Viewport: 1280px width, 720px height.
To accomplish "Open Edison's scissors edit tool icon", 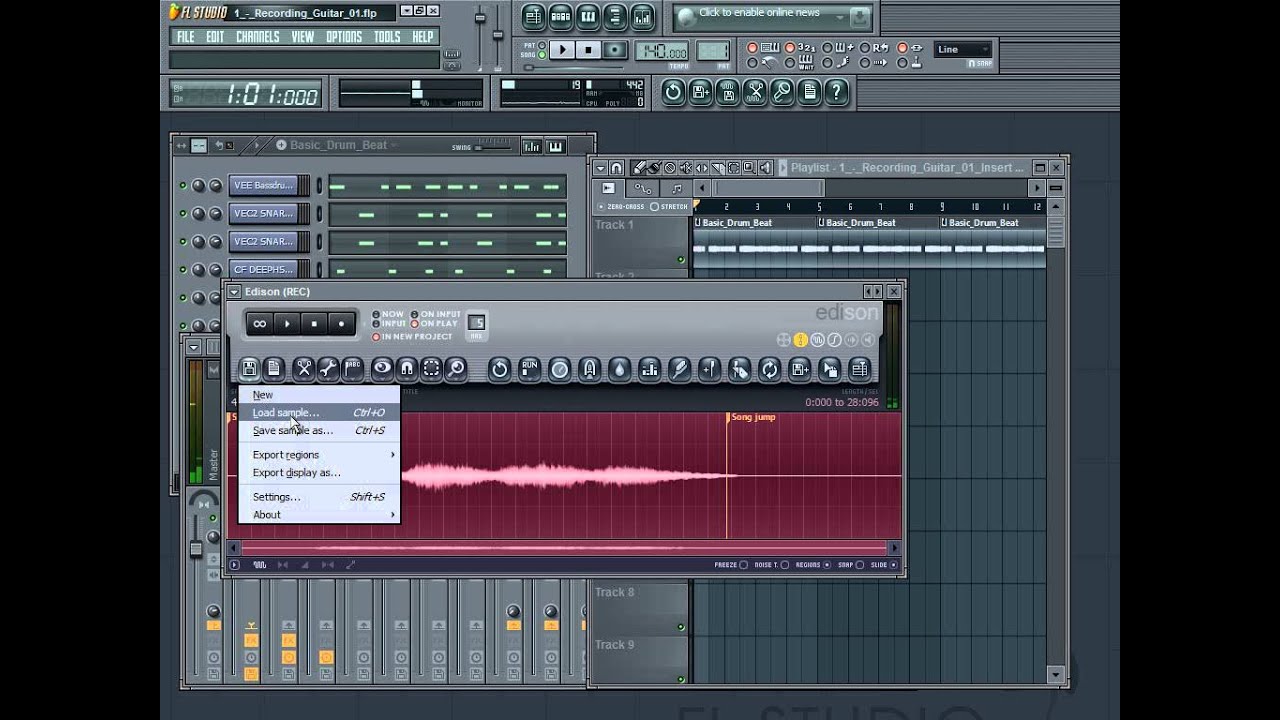I will tap(304, 369).
